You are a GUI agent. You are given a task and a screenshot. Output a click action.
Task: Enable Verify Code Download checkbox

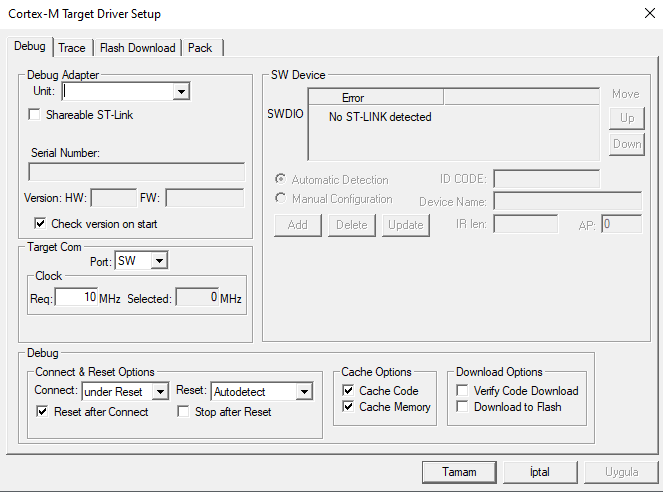tap(462, 390)
